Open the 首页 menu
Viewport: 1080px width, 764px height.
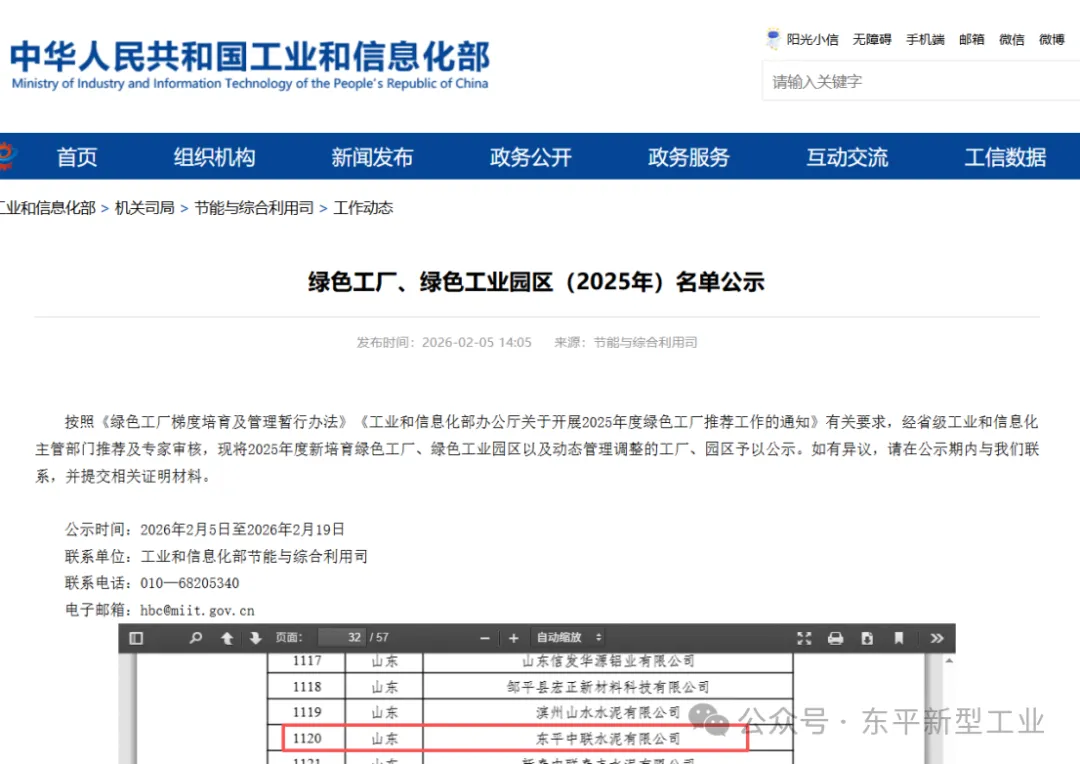[x=76, y=157]
